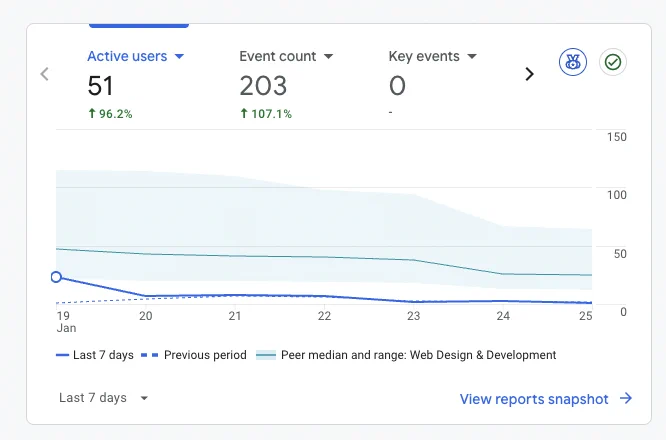Click the Previous period legend entry
Screen dimensions: 666x440
point(194,355)
